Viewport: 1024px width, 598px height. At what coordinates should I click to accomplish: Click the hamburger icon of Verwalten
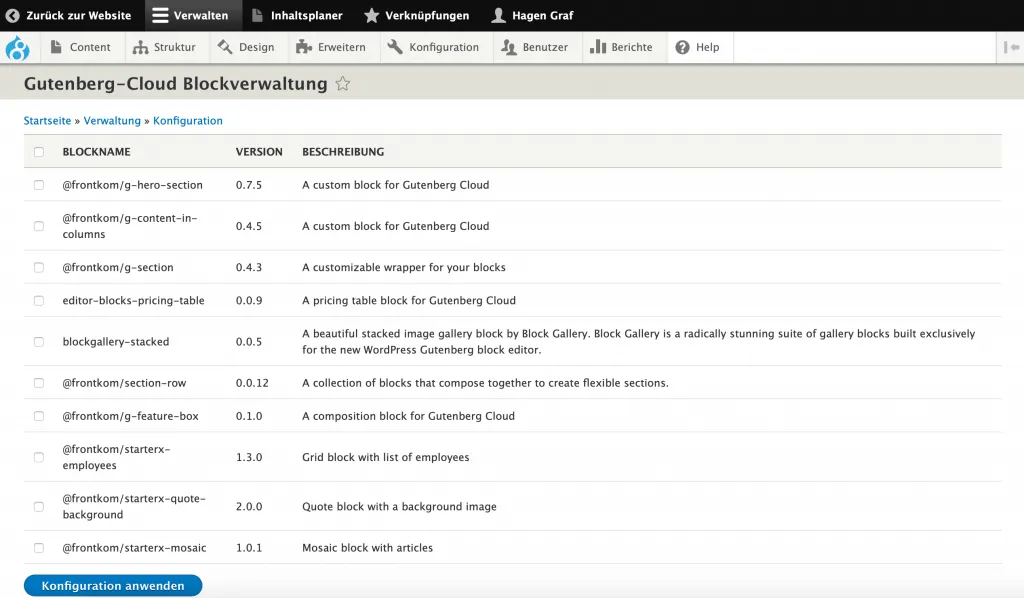tap(160, 15)
